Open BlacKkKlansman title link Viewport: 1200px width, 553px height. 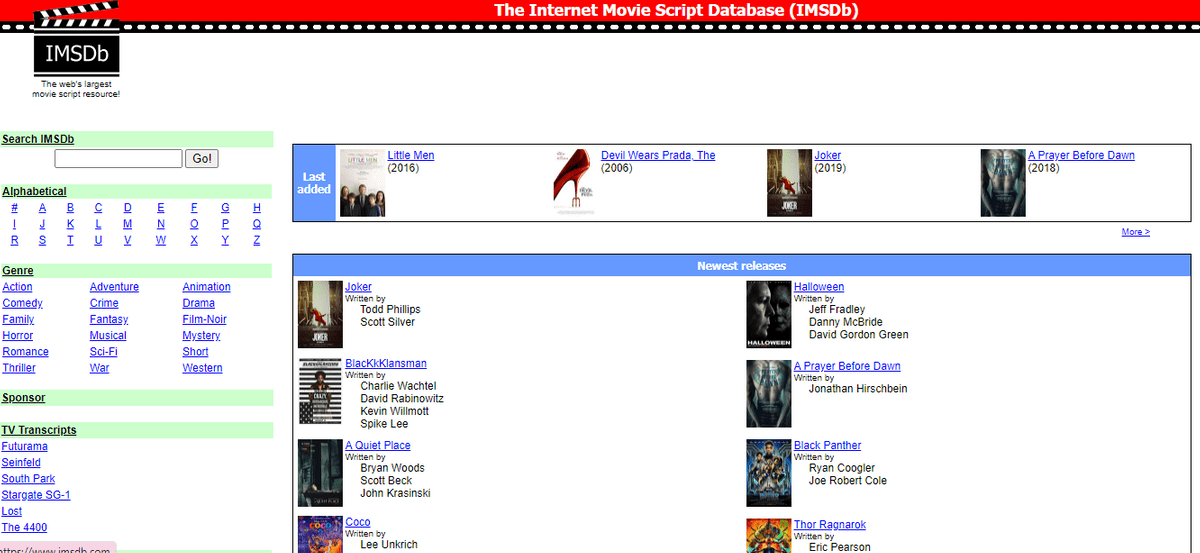[x=386, y=363]
